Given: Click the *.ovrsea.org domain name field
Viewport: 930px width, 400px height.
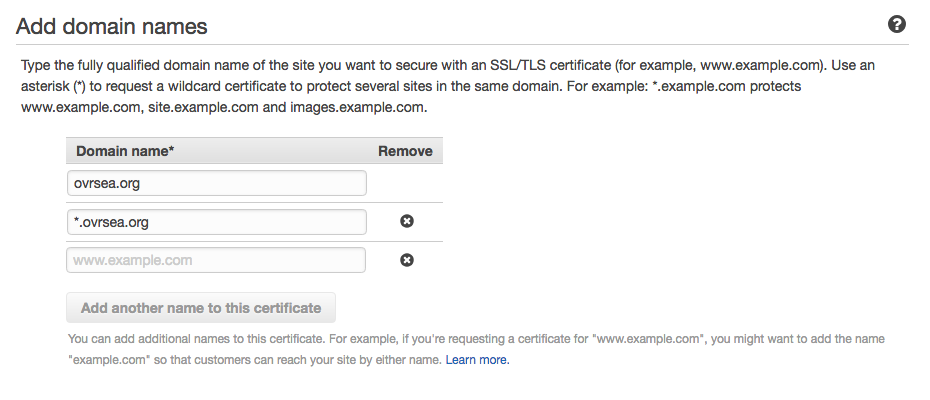Looking at the screenshot, I should (216, 222).
